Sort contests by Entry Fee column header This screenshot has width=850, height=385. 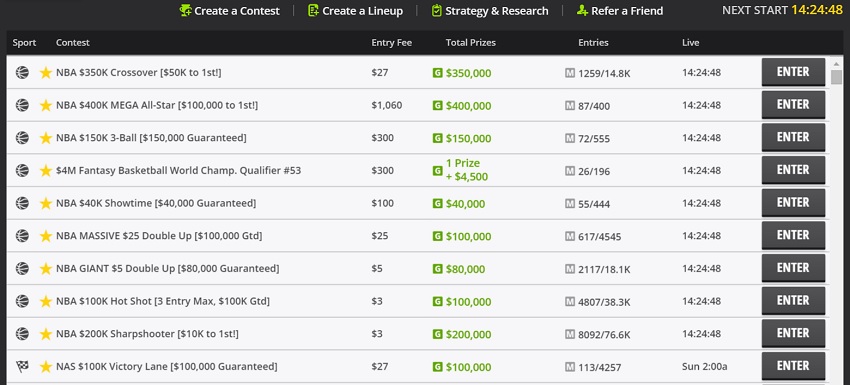[391, 42]
